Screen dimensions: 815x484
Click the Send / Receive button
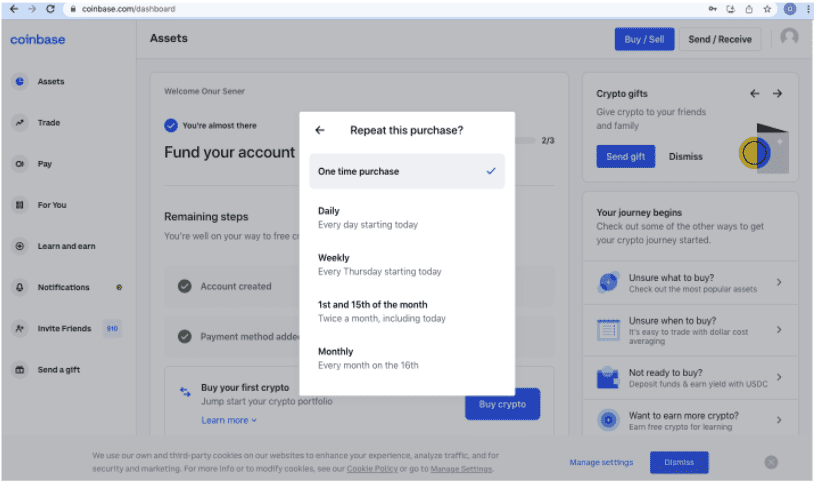click(x=720, y=40)
